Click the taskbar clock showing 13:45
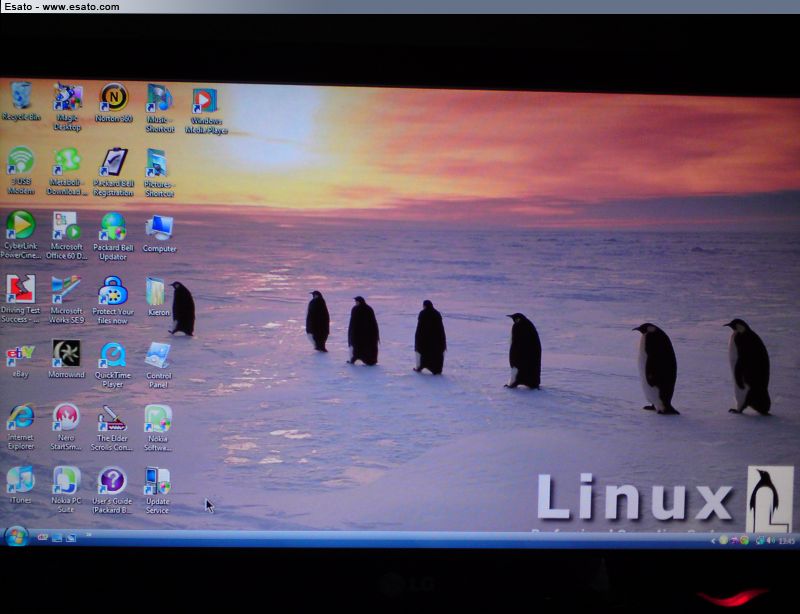 (x=787, y=541)
